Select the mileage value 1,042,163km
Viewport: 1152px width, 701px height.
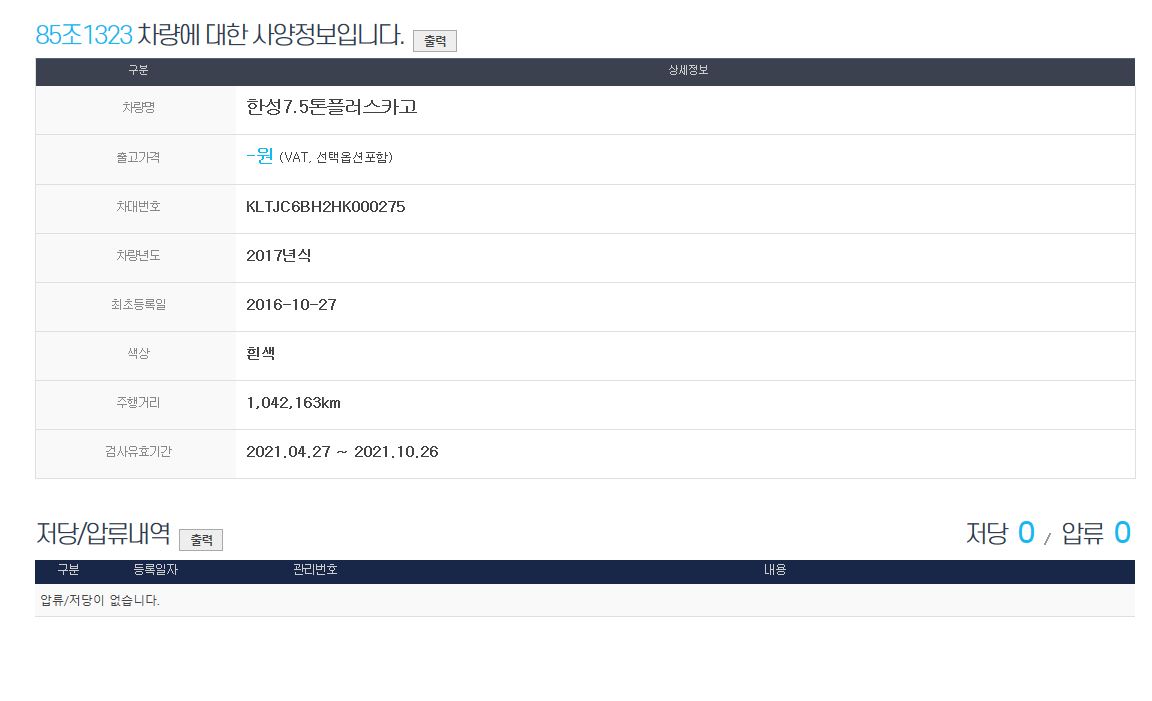293,403
